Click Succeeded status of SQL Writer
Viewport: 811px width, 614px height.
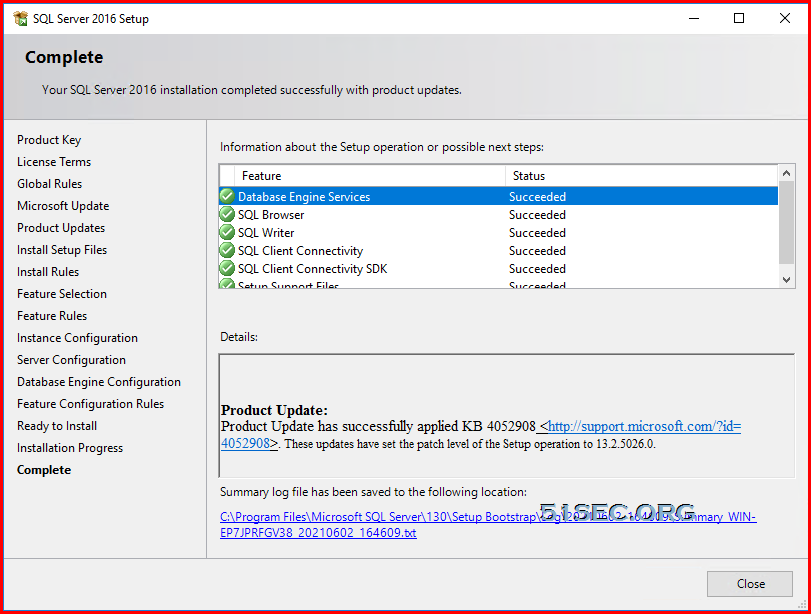pos(537,233)
